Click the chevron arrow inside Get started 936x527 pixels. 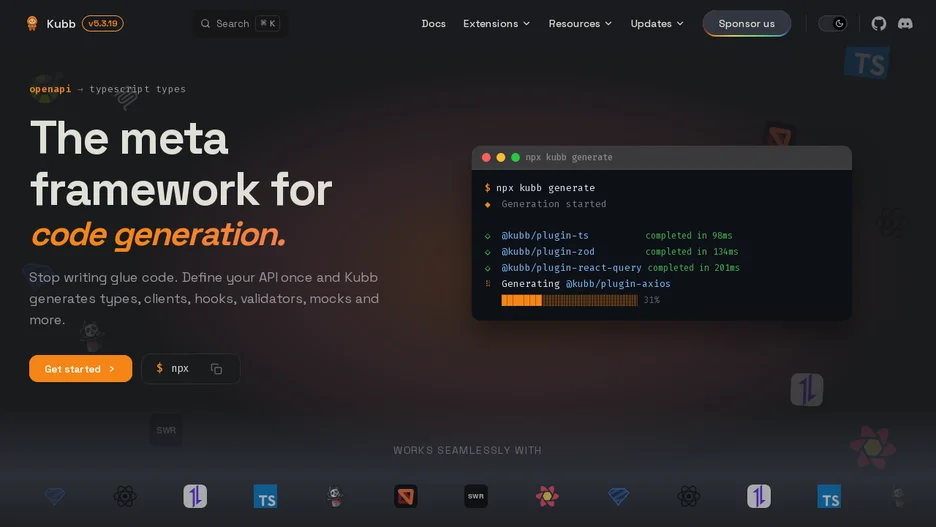[112, 369]
